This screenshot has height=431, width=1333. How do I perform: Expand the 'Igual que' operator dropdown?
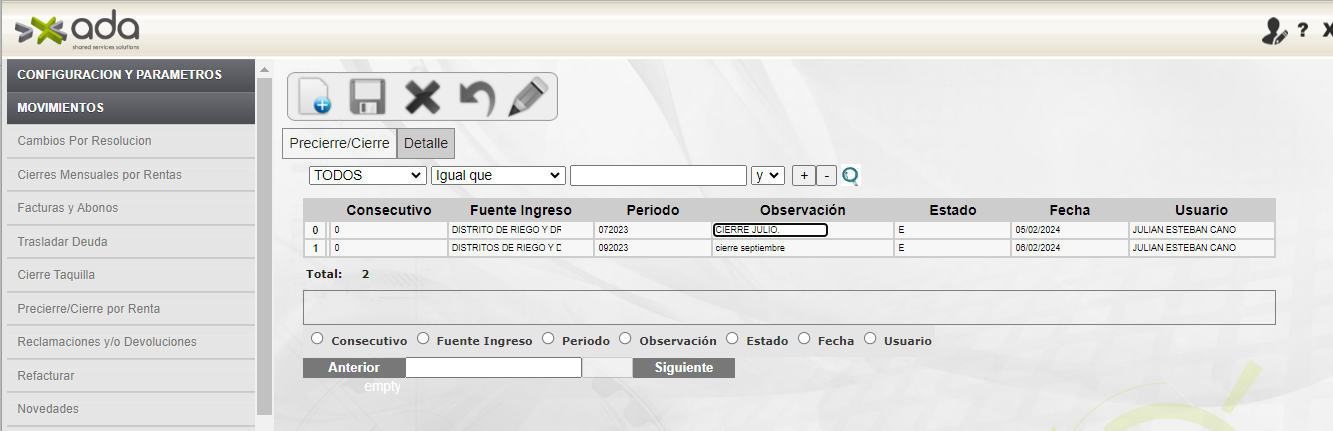[x=498, y=175]
